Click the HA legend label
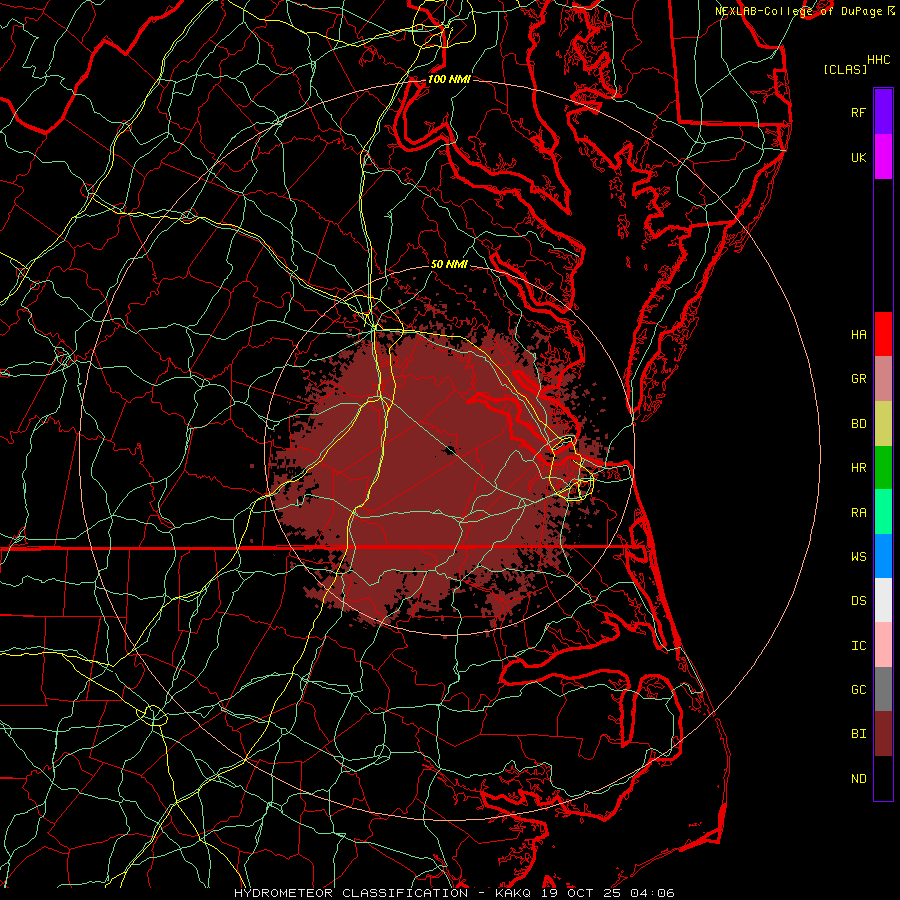This screenshot has height=900, width=900. click(859, 334)
